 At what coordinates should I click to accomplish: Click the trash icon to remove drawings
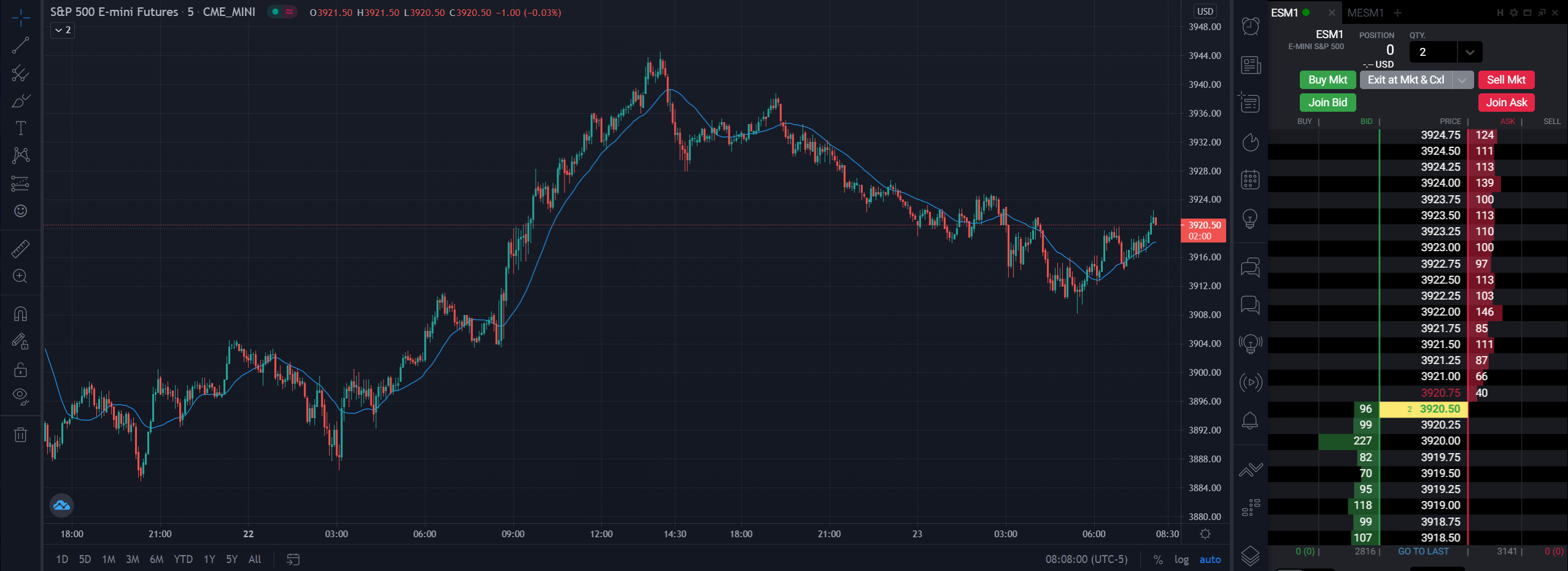(x=20, y=435)
